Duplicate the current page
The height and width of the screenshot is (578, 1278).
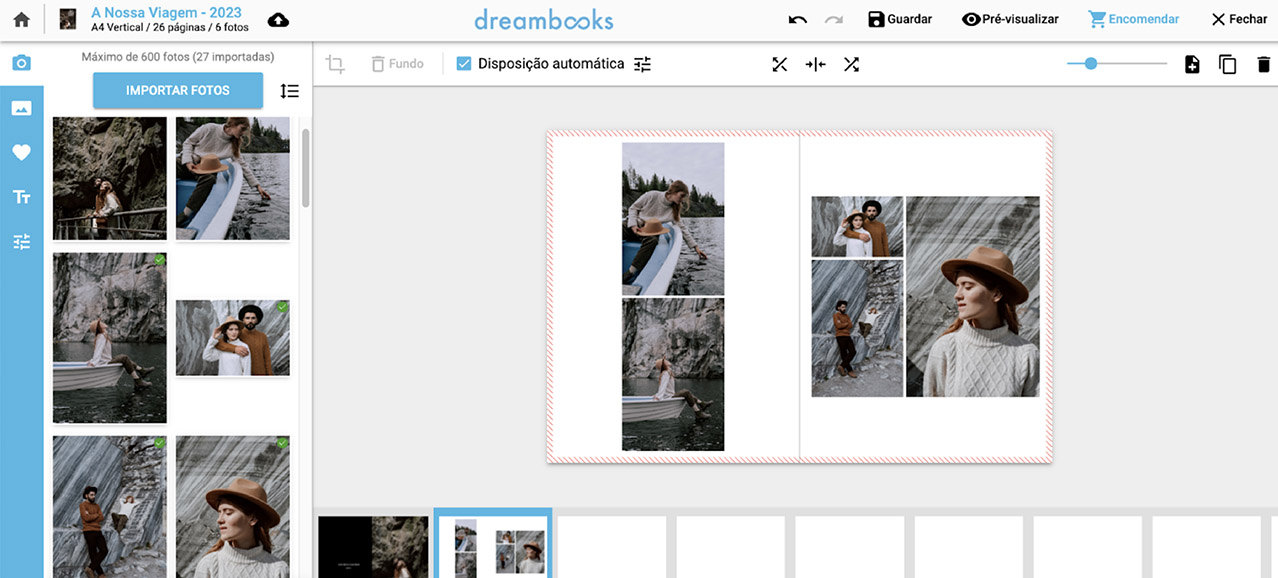coord(1227,64)
